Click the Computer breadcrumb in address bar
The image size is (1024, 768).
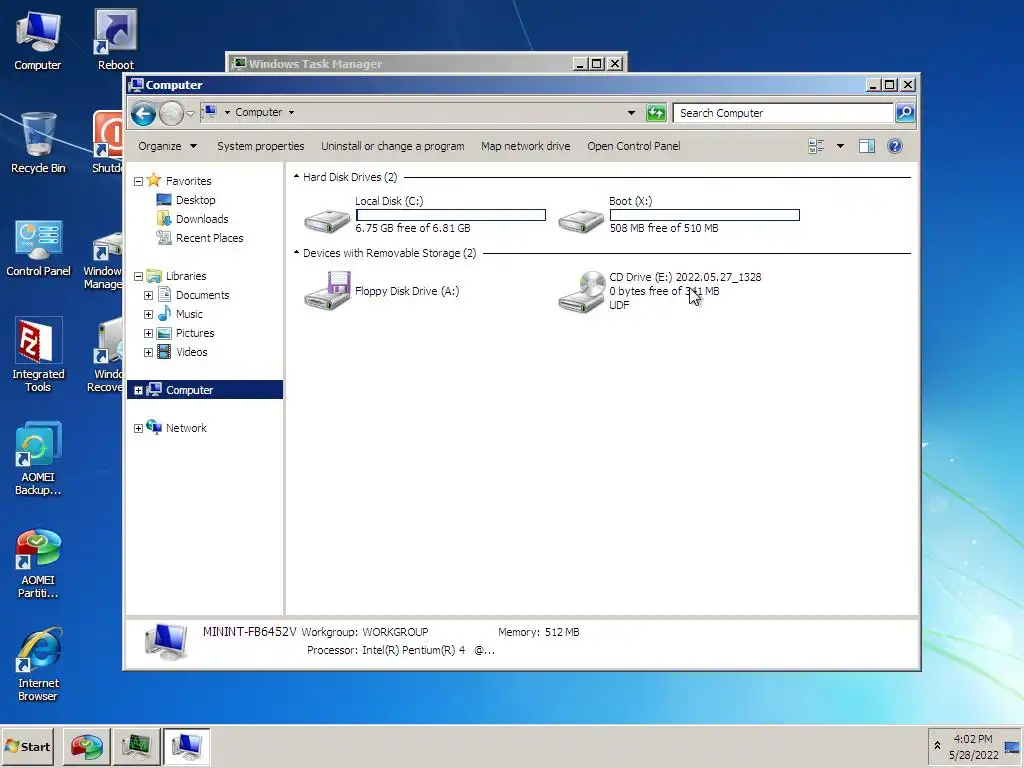click(259, 112)
